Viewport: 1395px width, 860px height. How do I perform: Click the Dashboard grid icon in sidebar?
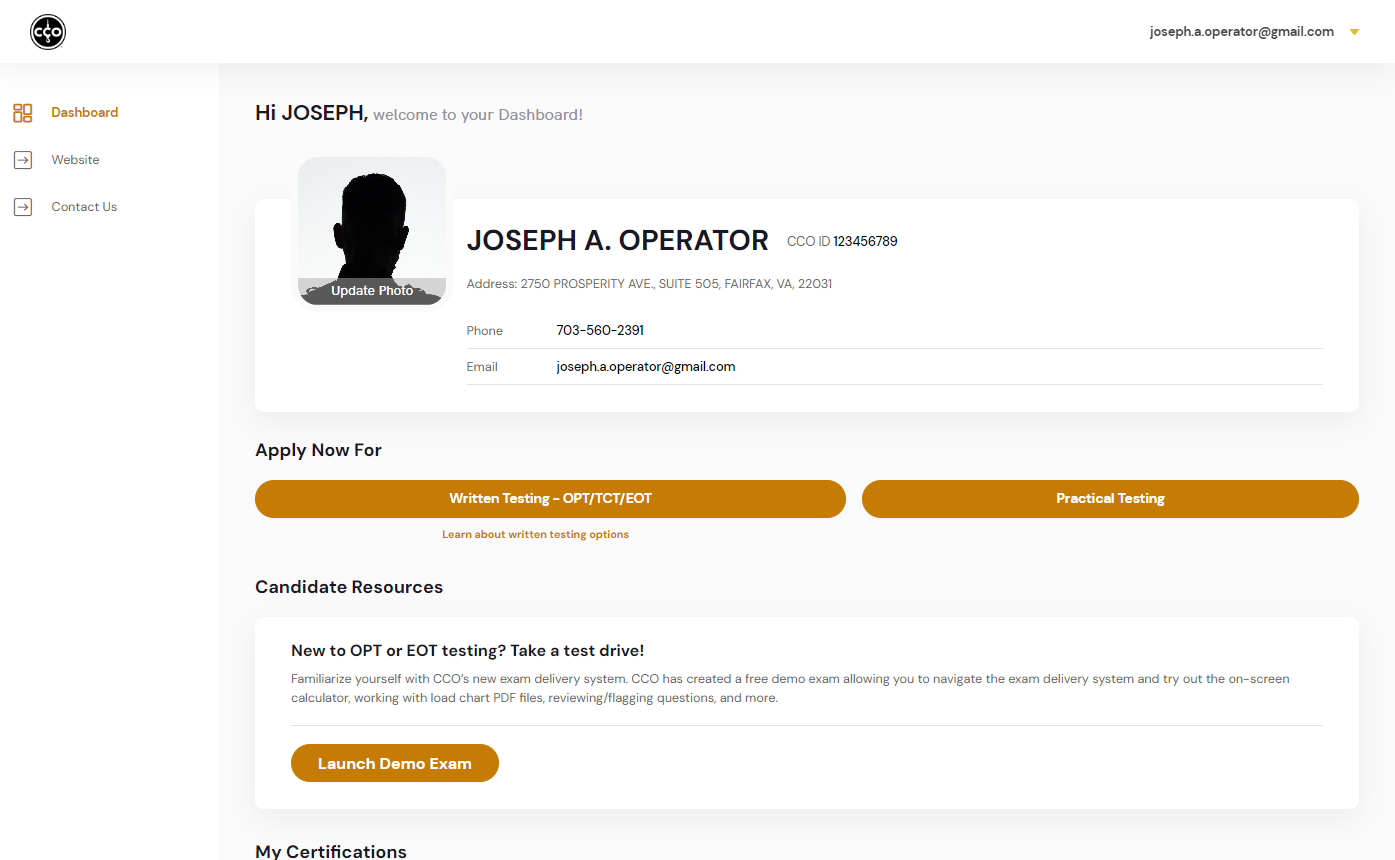click(23, 113)
